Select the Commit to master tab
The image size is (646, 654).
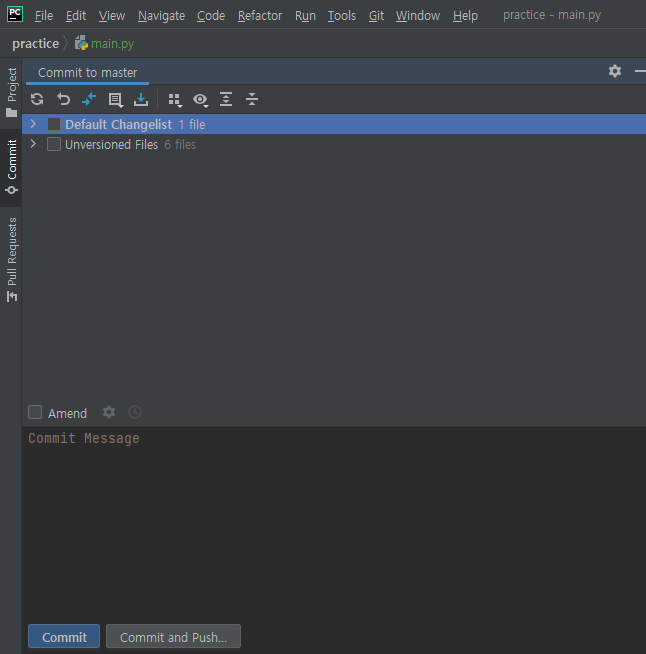[88, 73]
